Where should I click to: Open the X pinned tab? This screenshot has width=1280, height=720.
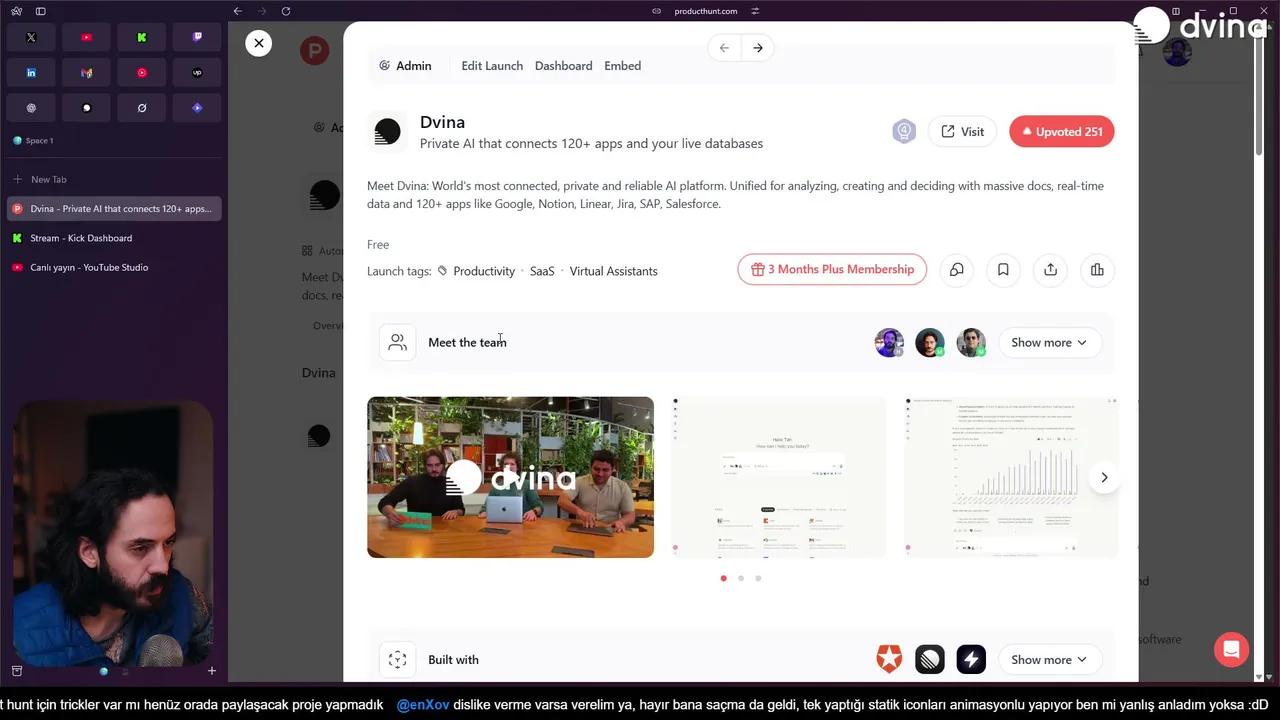click(x=31, y=37)
